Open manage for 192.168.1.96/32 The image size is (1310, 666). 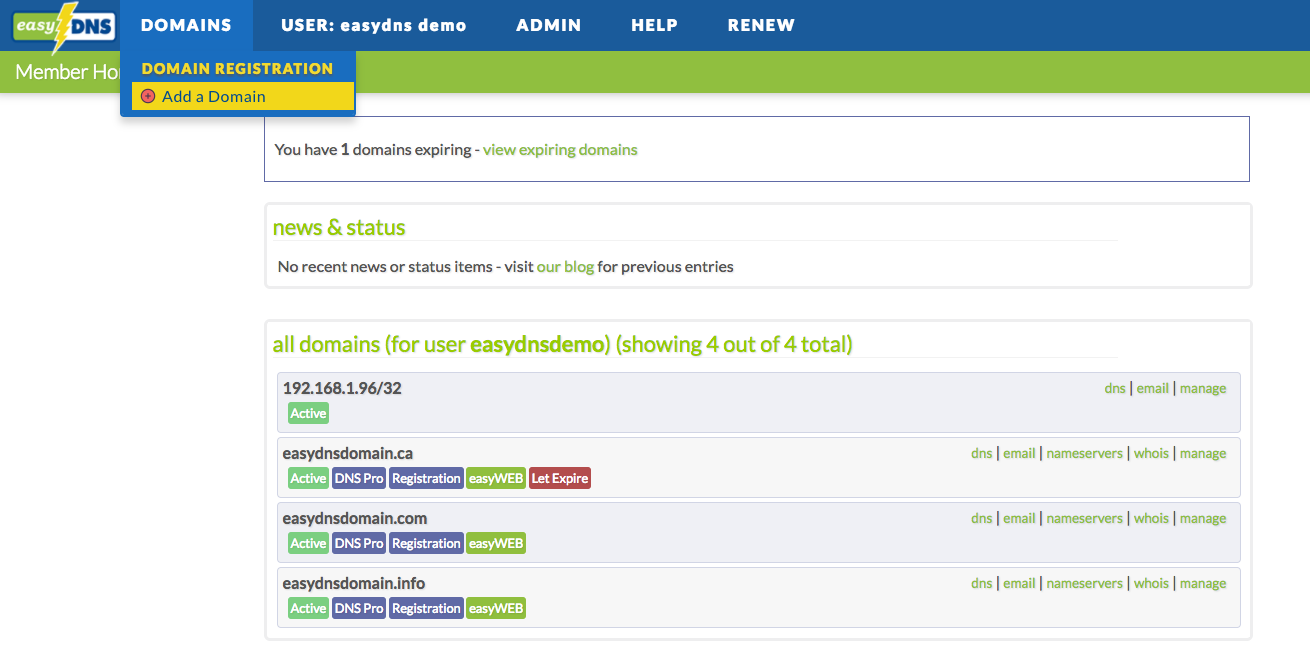click(1203, 389)
